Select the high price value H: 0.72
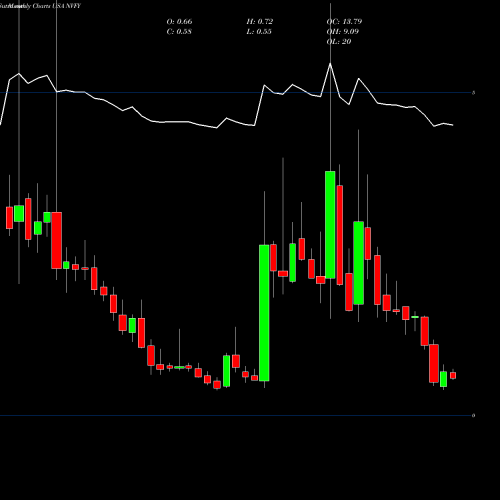 click(260, 22)
